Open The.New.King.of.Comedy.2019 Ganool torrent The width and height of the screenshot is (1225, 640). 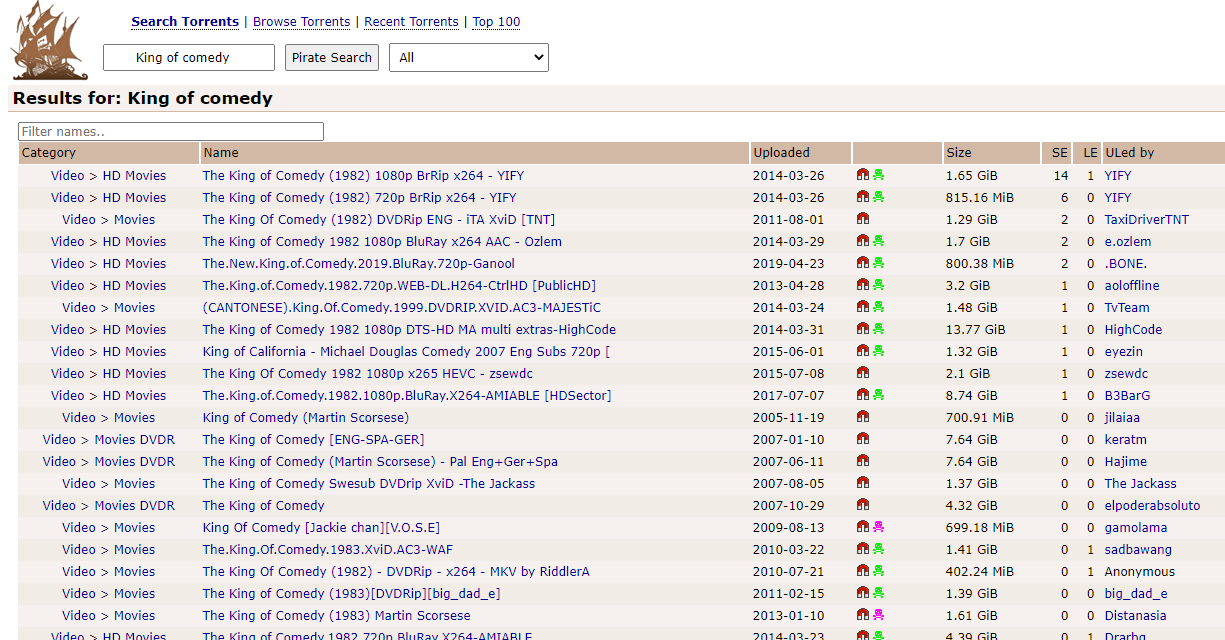(358, 263)
